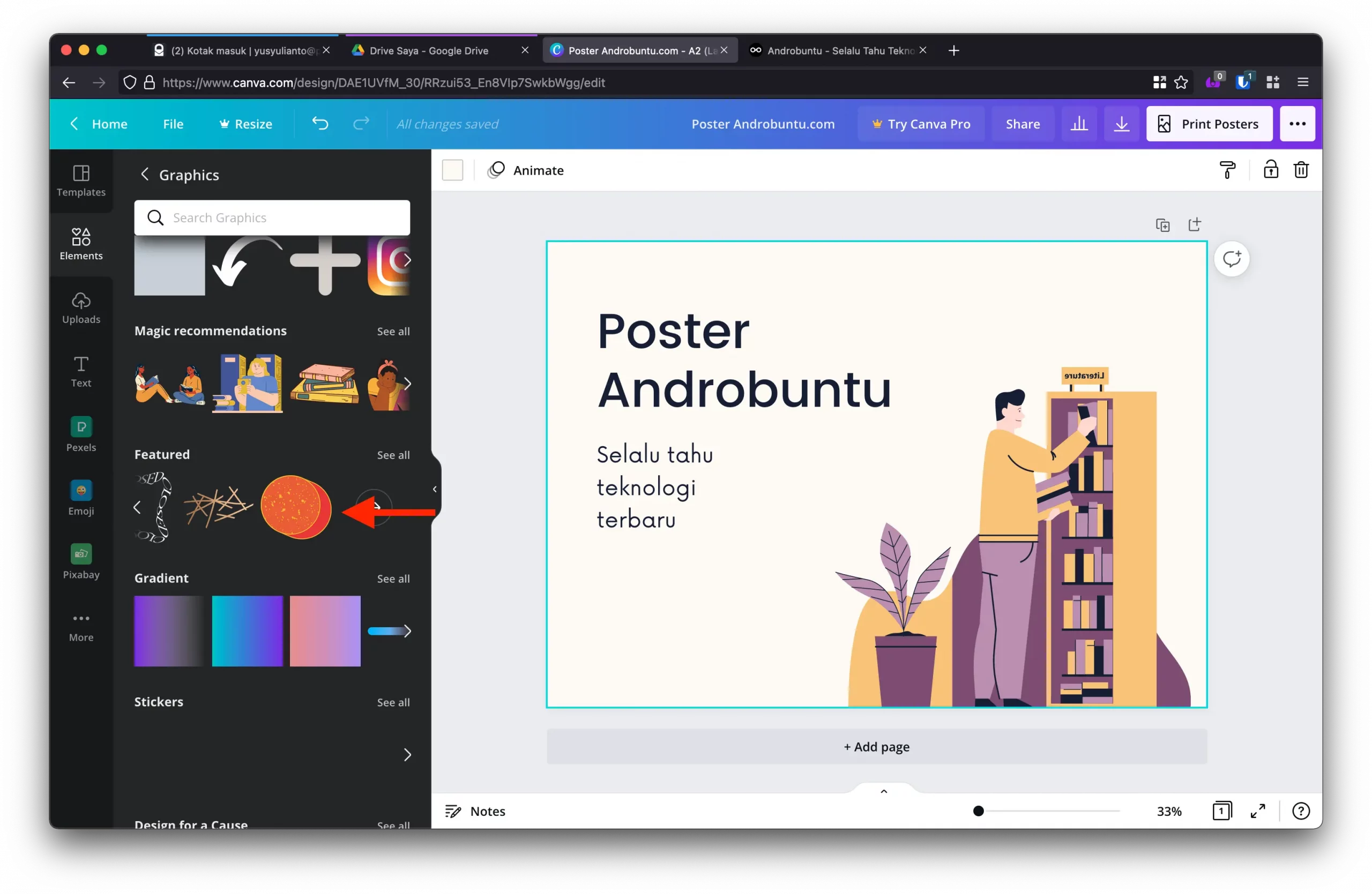Click the background color swatch beside Animate
1372x894 pixels.
pos(452,170)
